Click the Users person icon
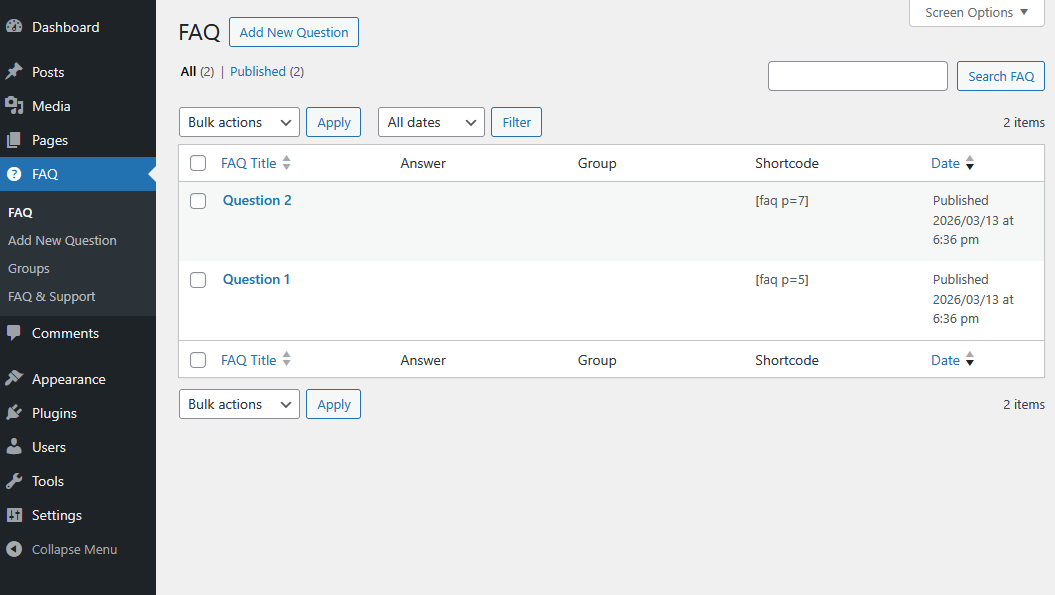 point(14,446)
